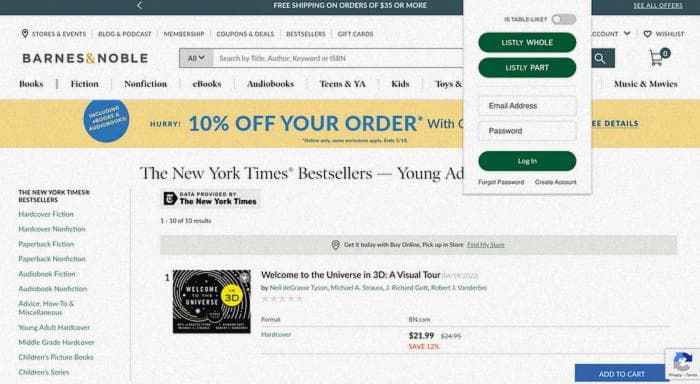Screen dimensions: 700x384
Task: Expand the Account dropdown chevron
Action: (627, 33)
